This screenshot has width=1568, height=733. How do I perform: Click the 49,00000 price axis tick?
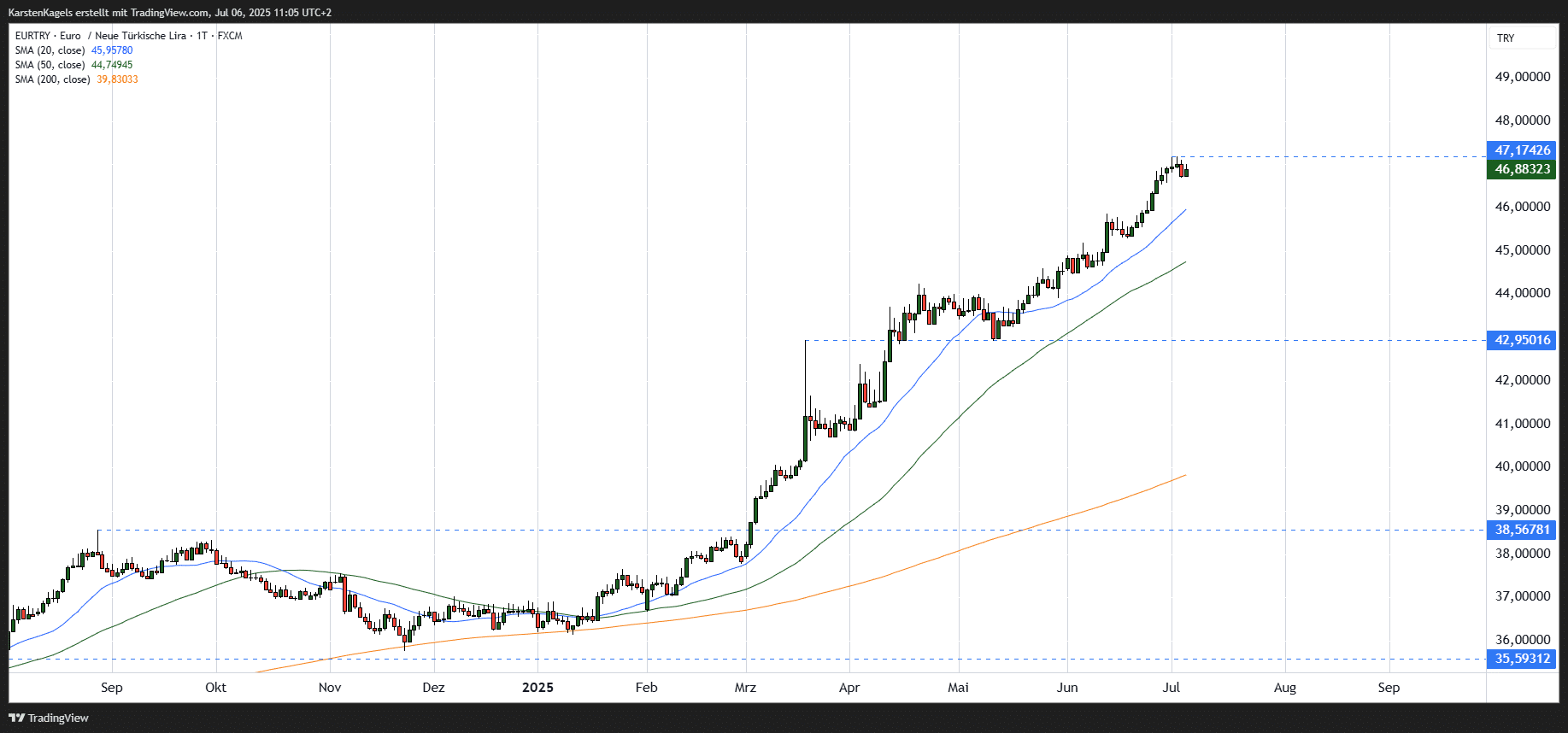pyautogui.click(x=1523, y=77)
